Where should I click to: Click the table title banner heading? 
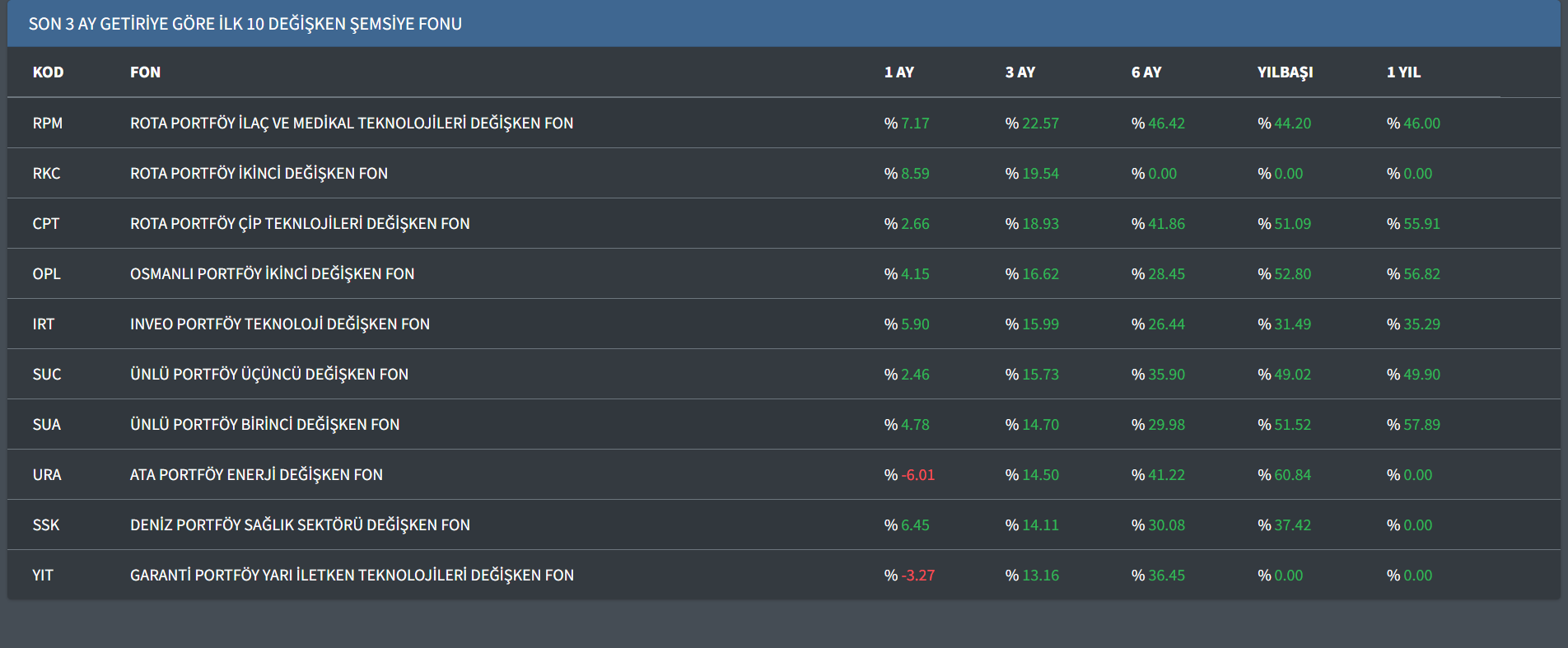245,24
